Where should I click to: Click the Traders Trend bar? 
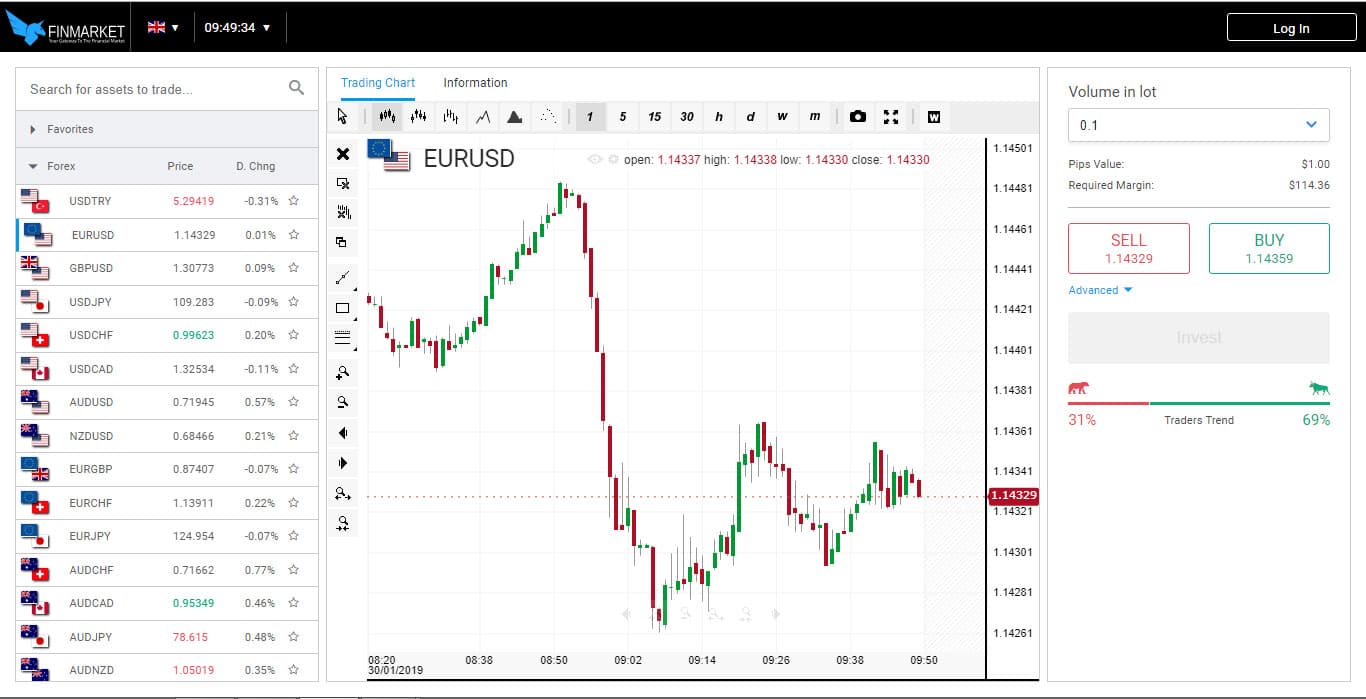1199,403
